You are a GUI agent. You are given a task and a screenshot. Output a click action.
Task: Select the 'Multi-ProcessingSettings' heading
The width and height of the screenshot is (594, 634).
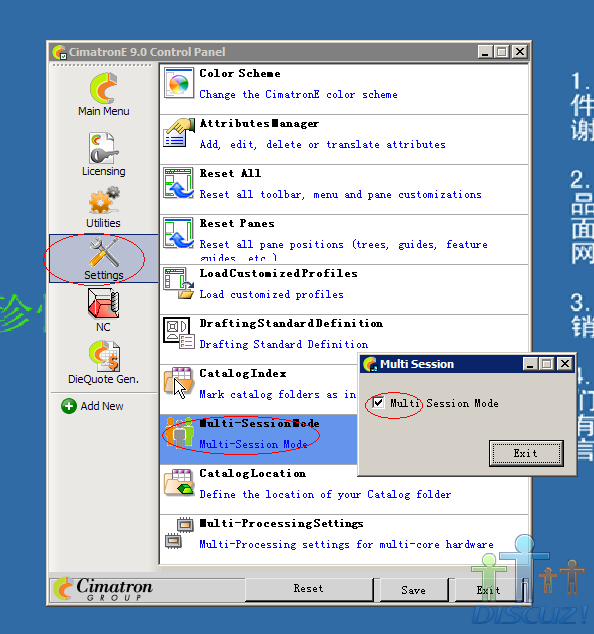(x=281, y=524)
